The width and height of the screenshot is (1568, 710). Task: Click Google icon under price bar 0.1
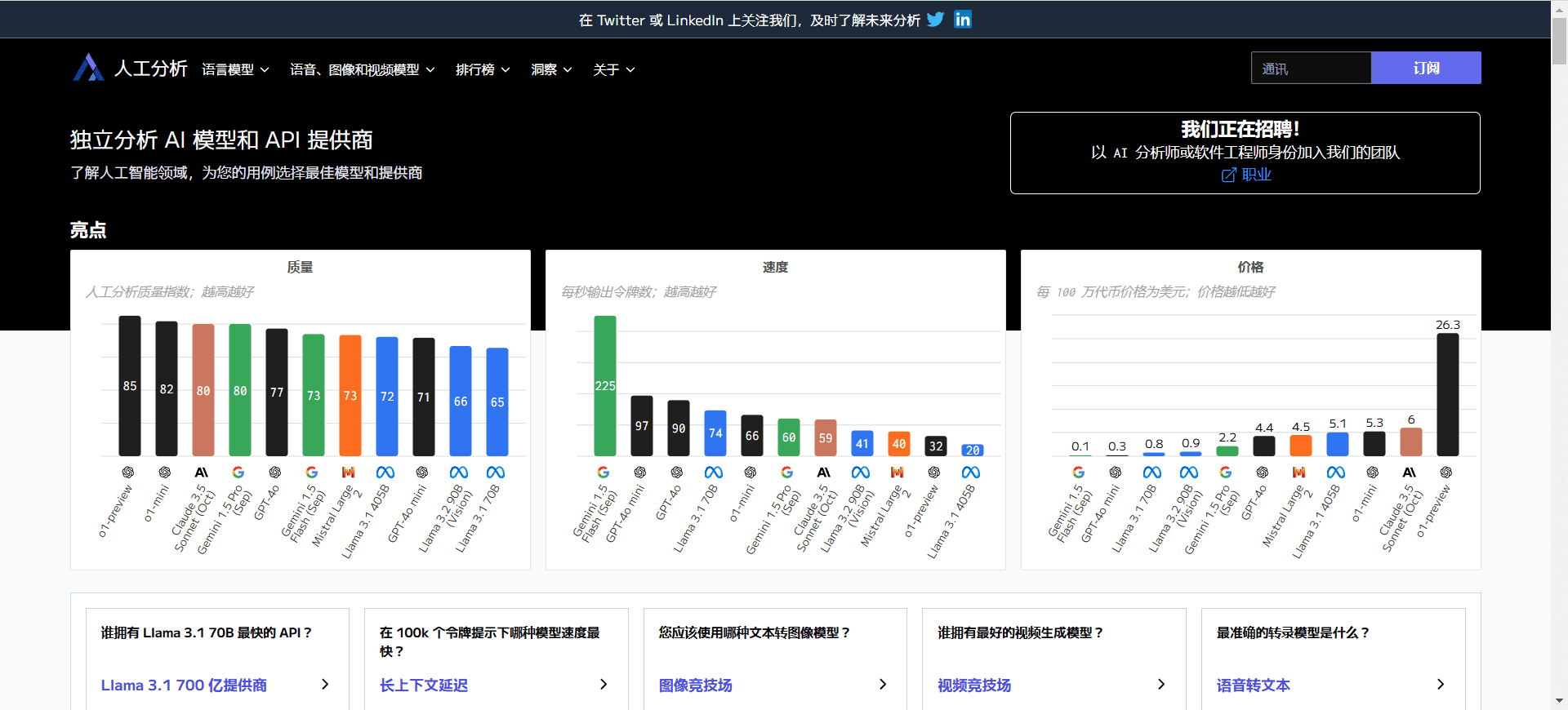point(1079,473)
